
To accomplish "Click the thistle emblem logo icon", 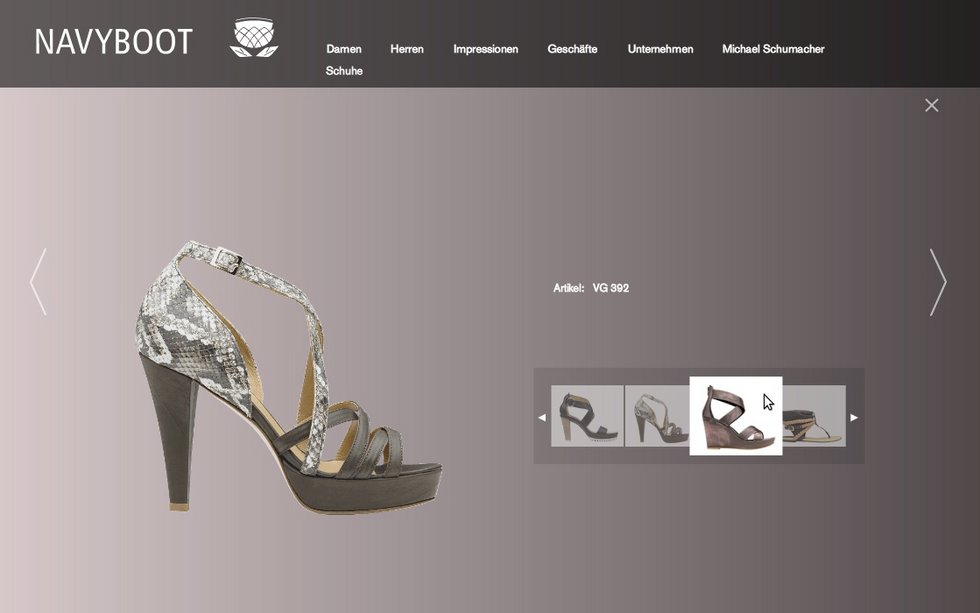I will [254, 37].
